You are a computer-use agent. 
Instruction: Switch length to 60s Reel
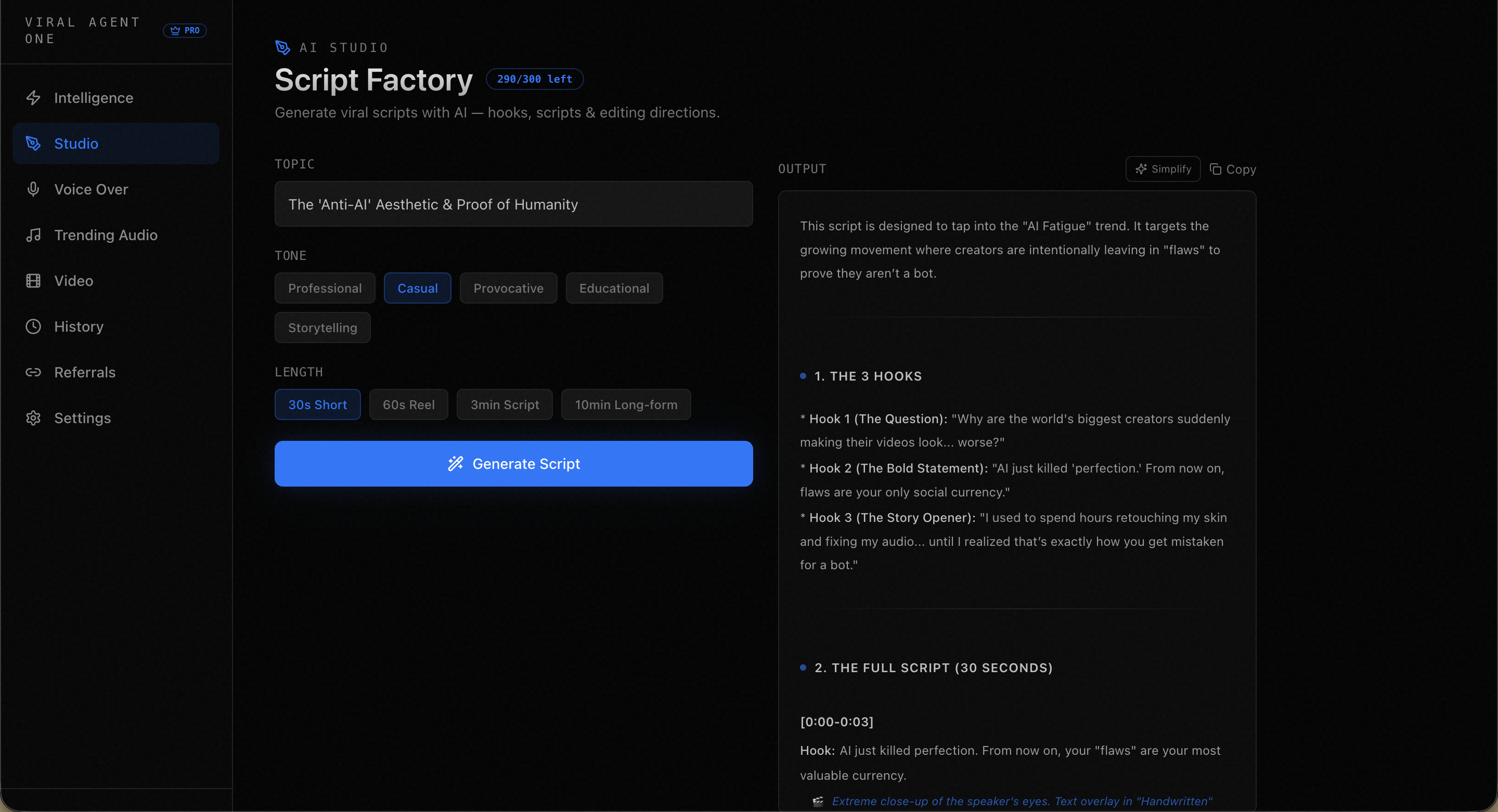[408, 404]
